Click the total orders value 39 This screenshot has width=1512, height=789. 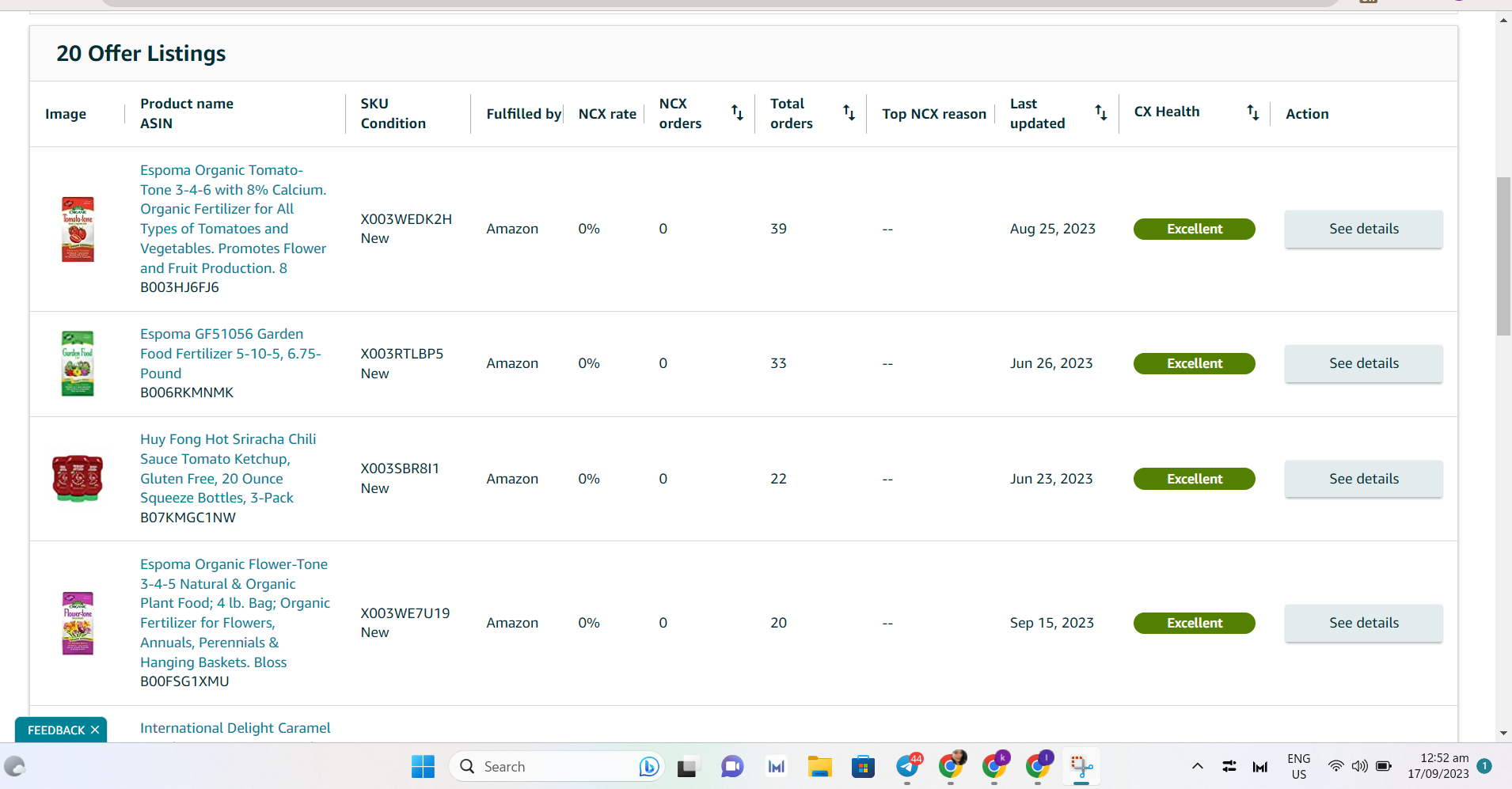(778, 229)
